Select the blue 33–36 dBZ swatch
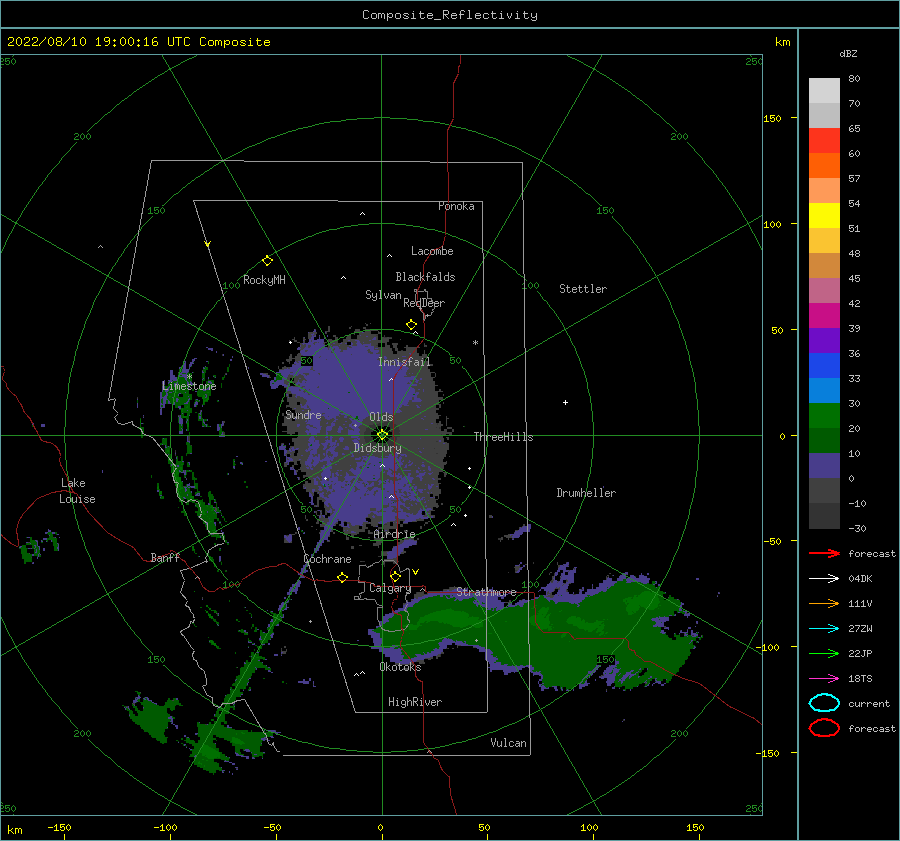The height and width of the screenshot is (841, 900). [x=824, y=365]
